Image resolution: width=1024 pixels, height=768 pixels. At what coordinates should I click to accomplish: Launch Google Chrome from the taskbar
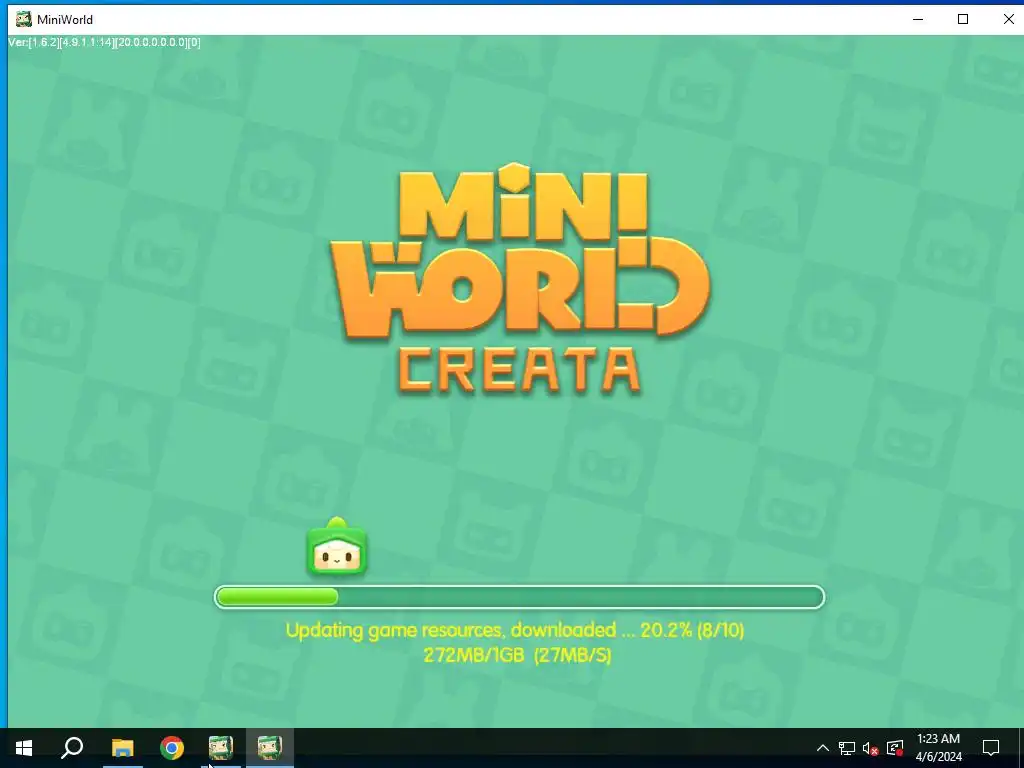coord(172,748)
